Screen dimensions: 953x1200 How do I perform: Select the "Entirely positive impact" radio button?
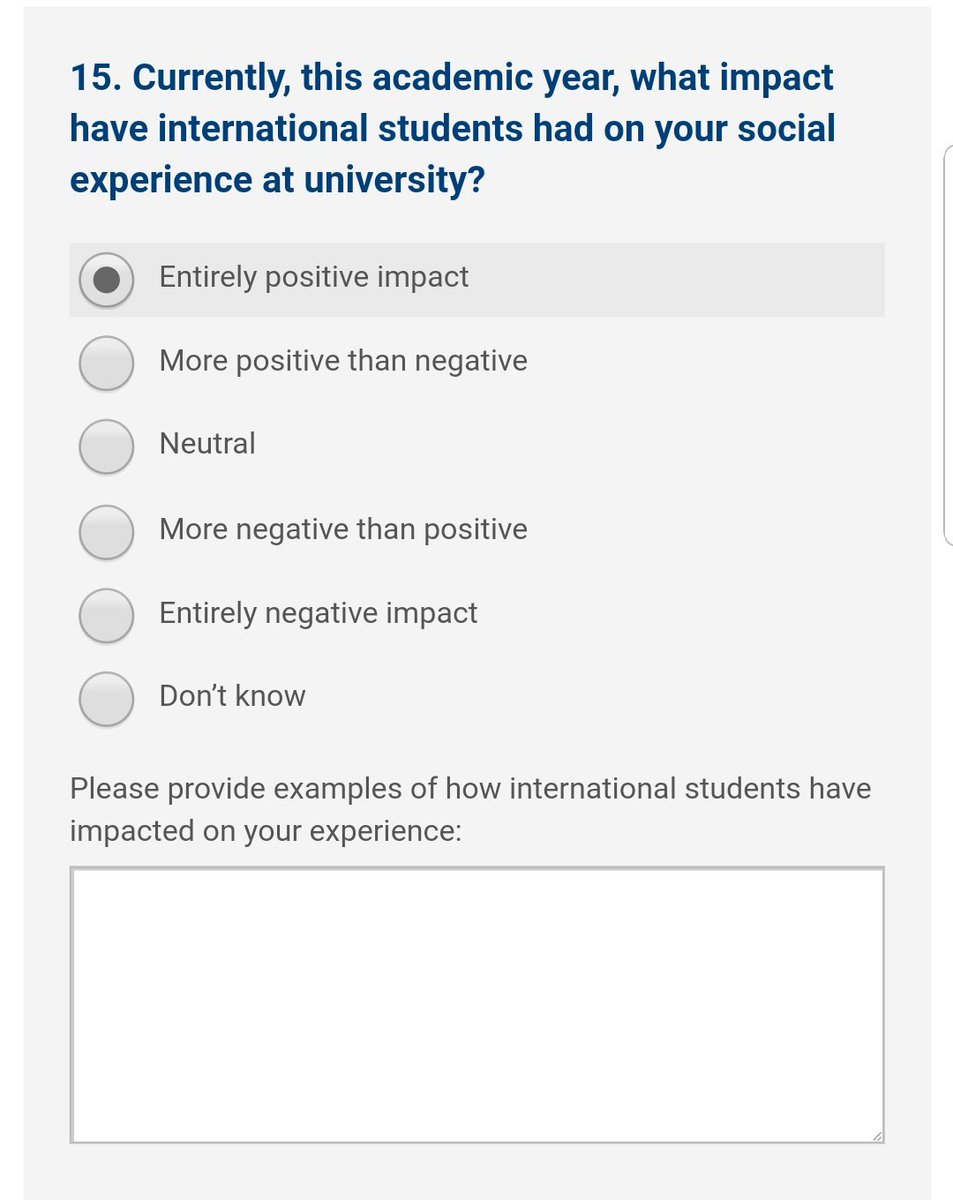106,279
